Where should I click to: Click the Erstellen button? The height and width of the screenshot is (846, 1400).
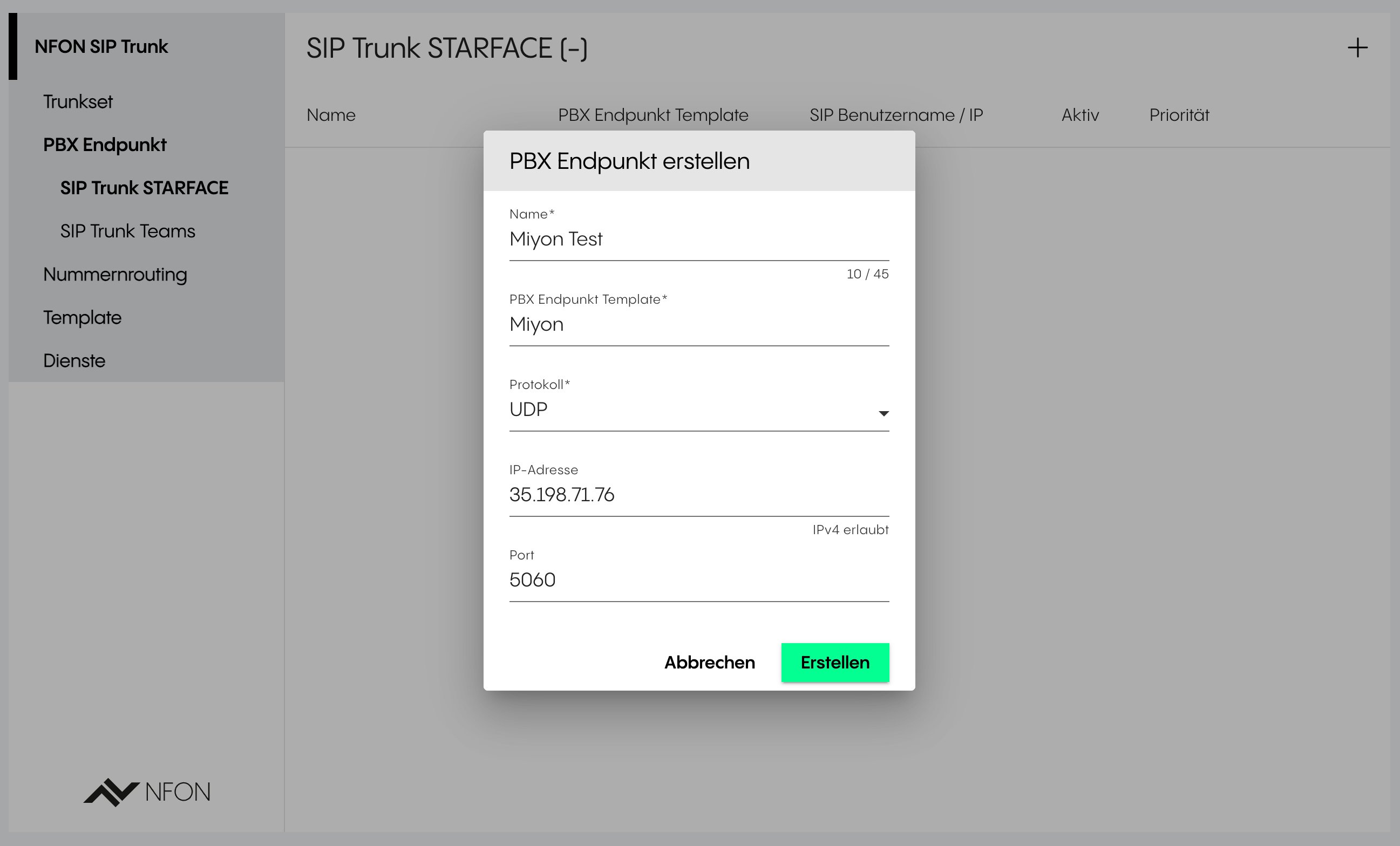pyautogui.click(x=835, y=663)
